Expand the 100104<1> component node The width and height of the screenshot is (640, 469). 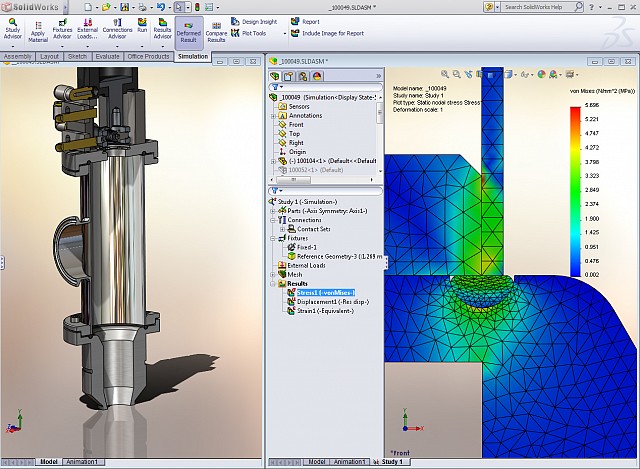pos(273,161)
